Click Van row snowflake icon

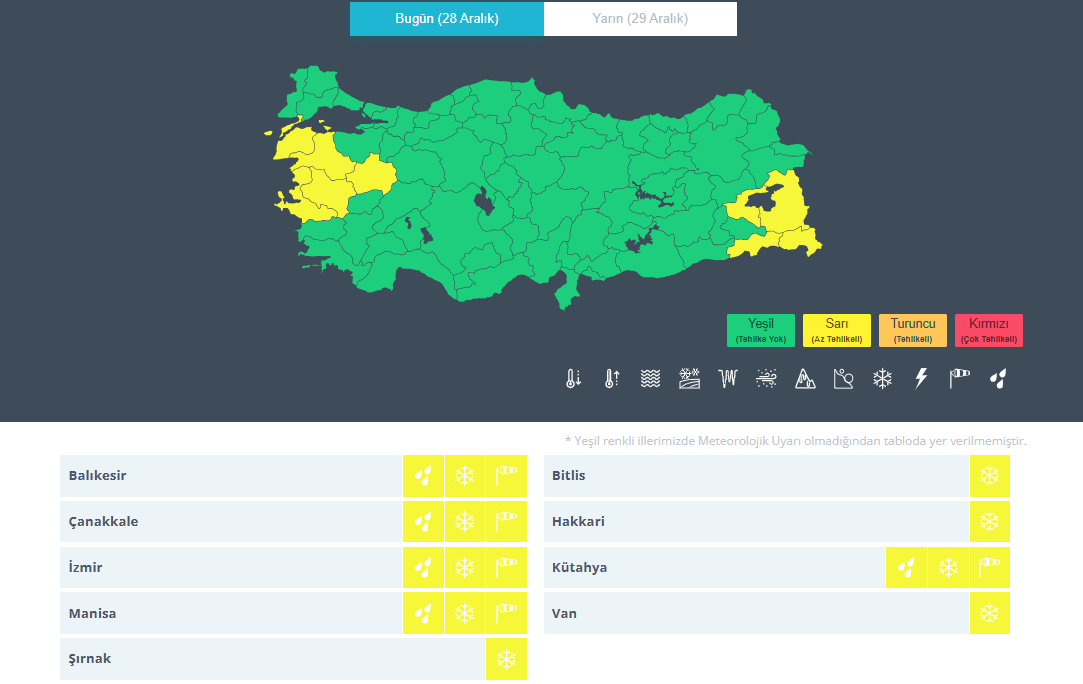click(x=990, y=614)
